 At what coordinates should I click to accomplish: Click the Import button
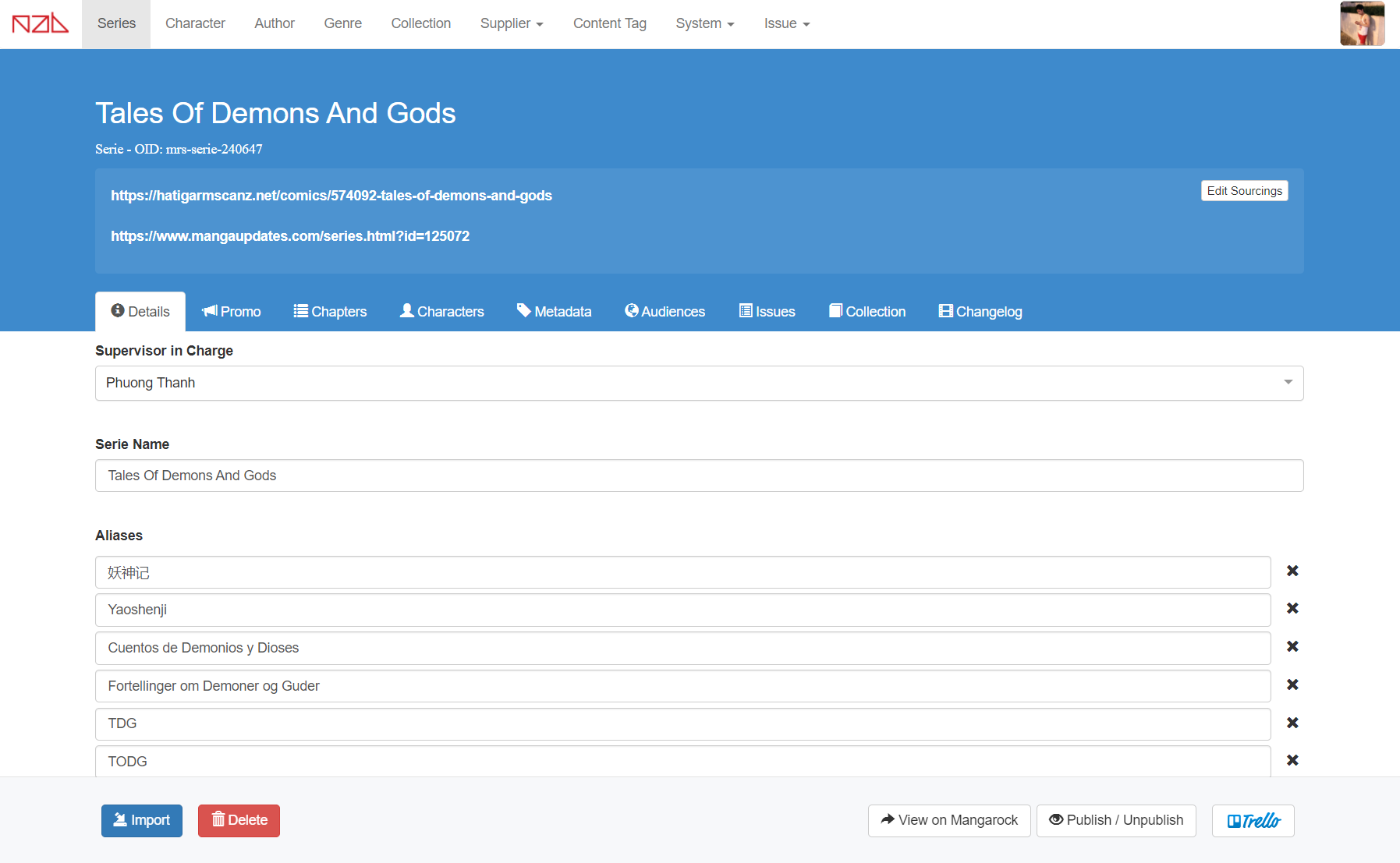142,821
